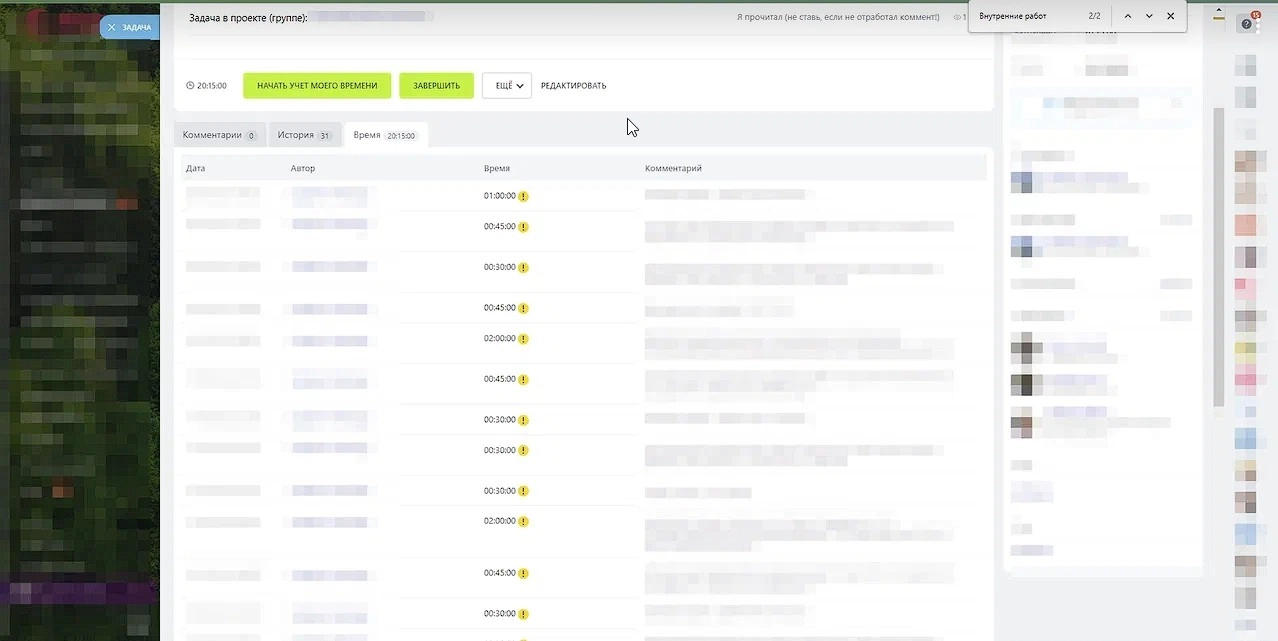Switch to the Комментарии tab
This screenshot has height=641, width=1278.
[x=219, y=135]
